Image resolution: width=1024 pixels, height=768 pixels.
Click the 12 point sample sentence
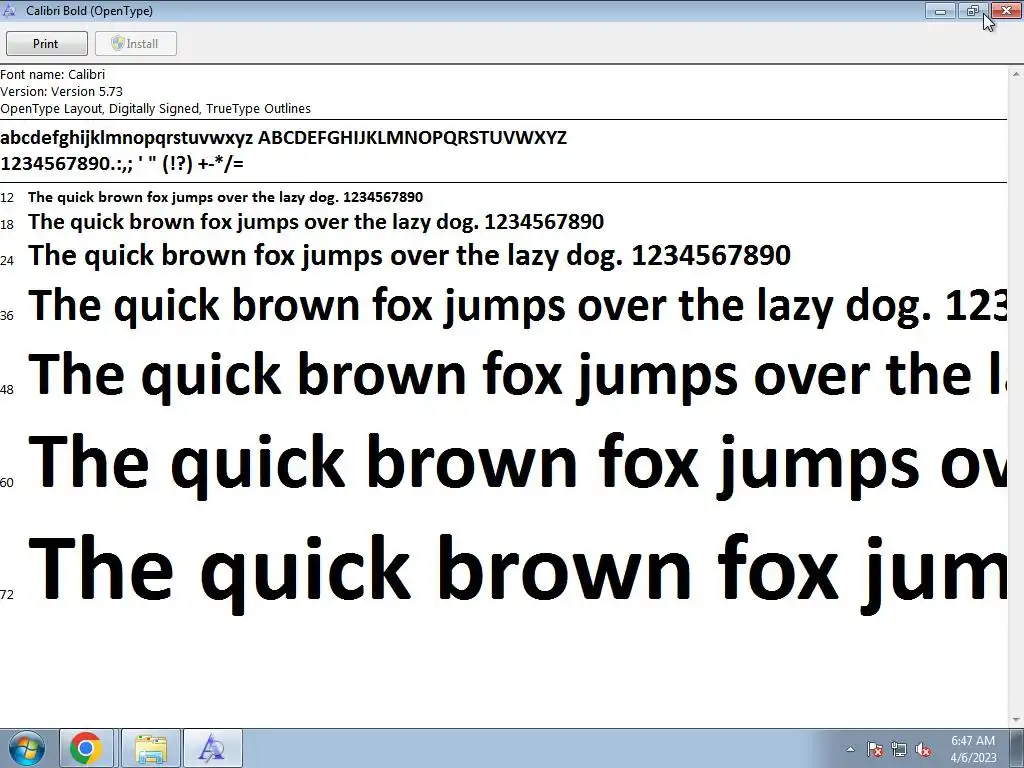pos(225,197)
